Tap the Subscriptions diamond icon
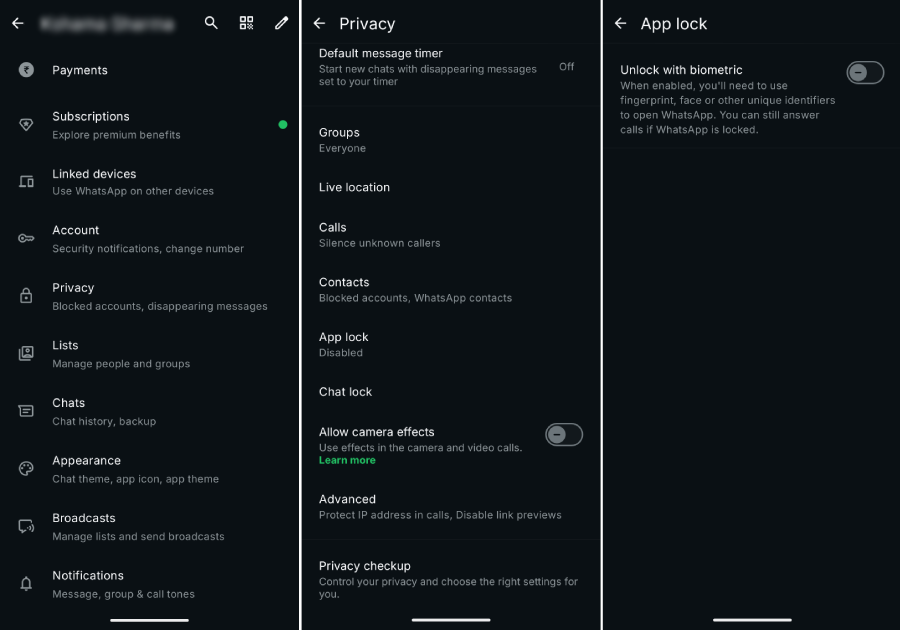Screen dimensions: 900x630 point(26,125)
